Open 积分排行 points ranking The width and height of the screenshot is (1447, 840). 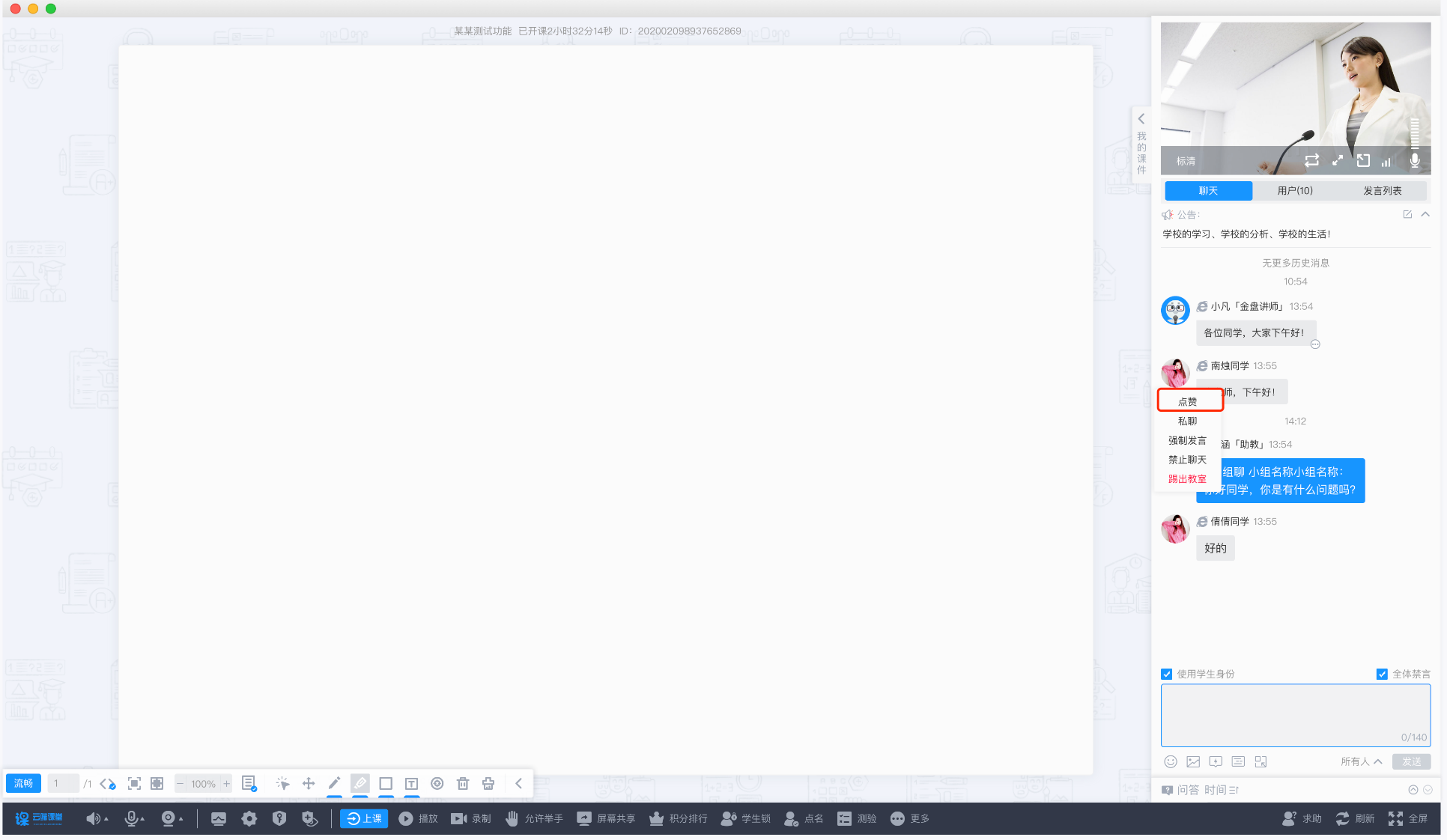pyautogui.click(x=678, y=818)
